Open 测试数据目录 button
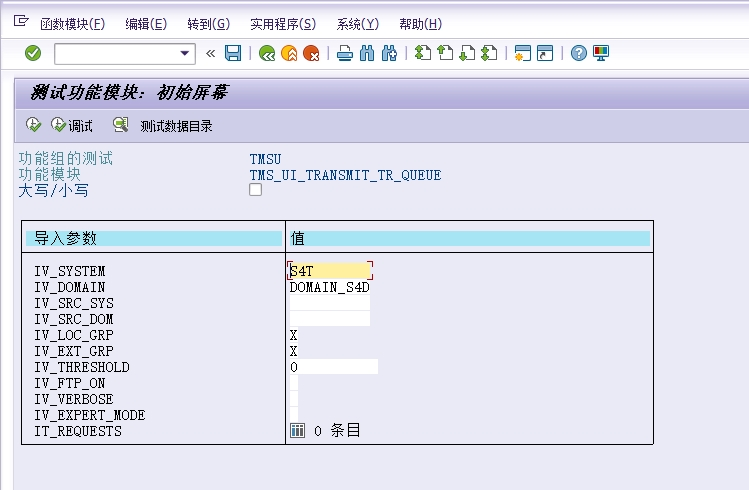 tap(176, 126)
